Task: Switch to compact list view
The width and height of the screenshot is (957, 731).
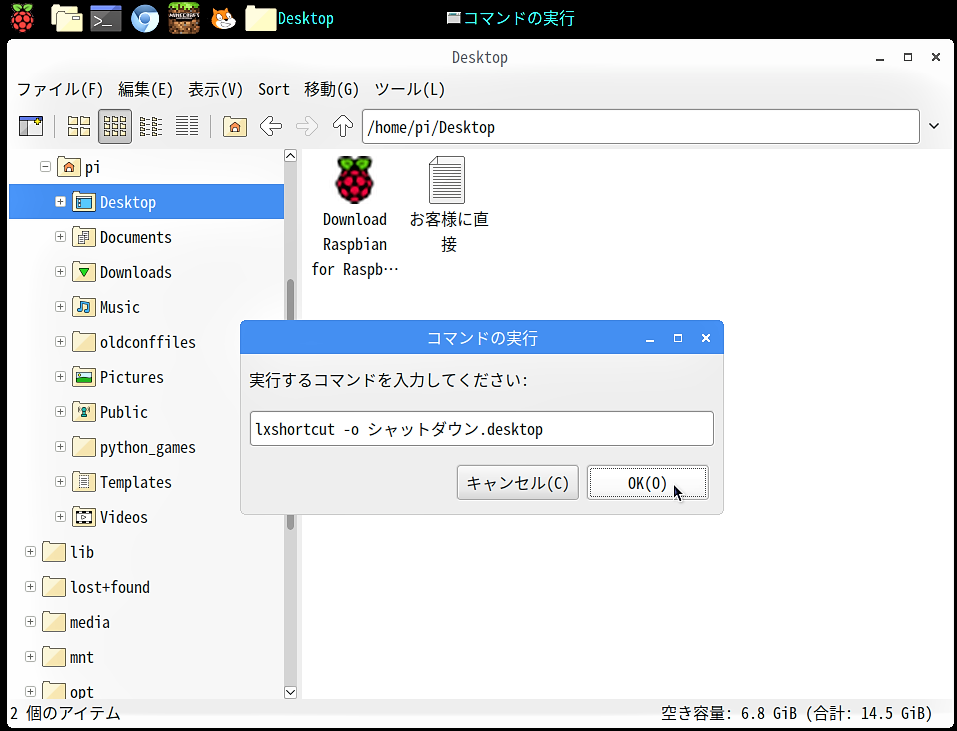Action: pos(151,126)
